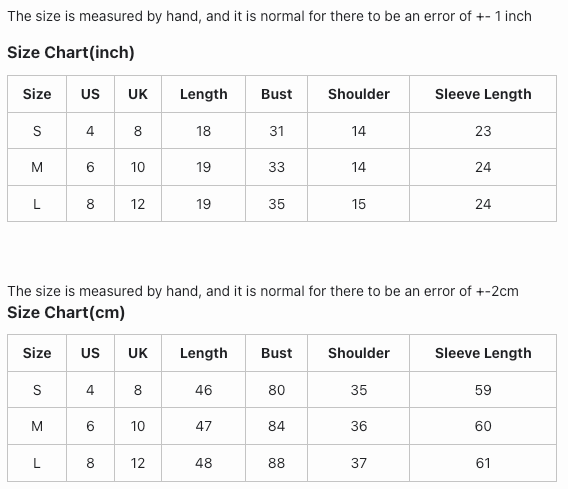The image size is (568, 489).
Task: Select the M size row in cm table
Action: [x=282, y=426]
